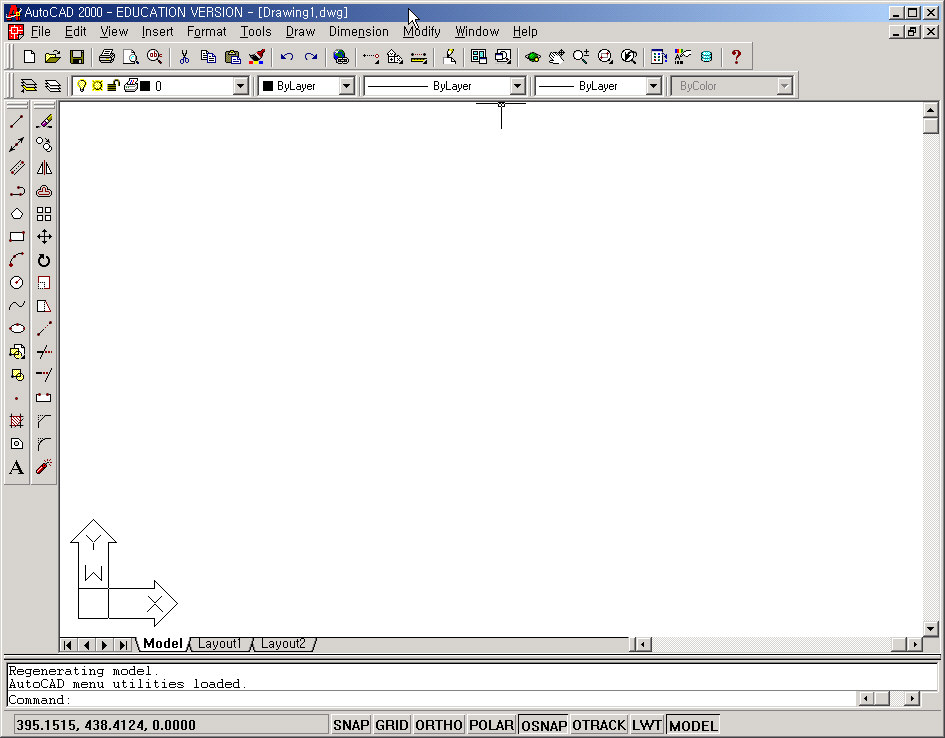Image resolution: width=945 pixels, height=738 pixels.
Task: Click the Print icon in the toolbar
Action: click(107, 57)
